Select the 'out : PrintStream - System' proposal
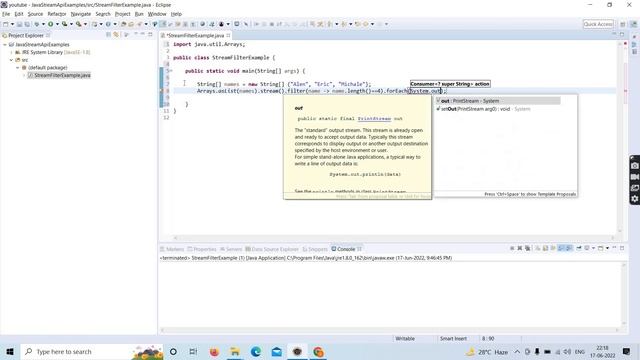Screen dimensions: 640x360 coord(498,101)
